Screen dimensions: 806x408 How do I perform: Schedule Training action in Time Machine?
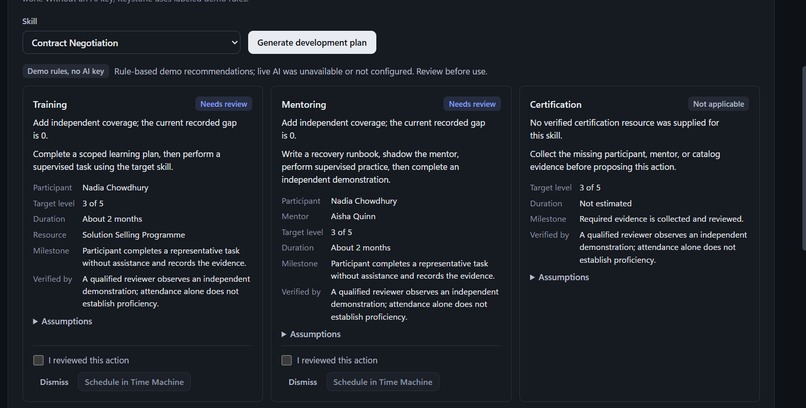tap(134, 382)
